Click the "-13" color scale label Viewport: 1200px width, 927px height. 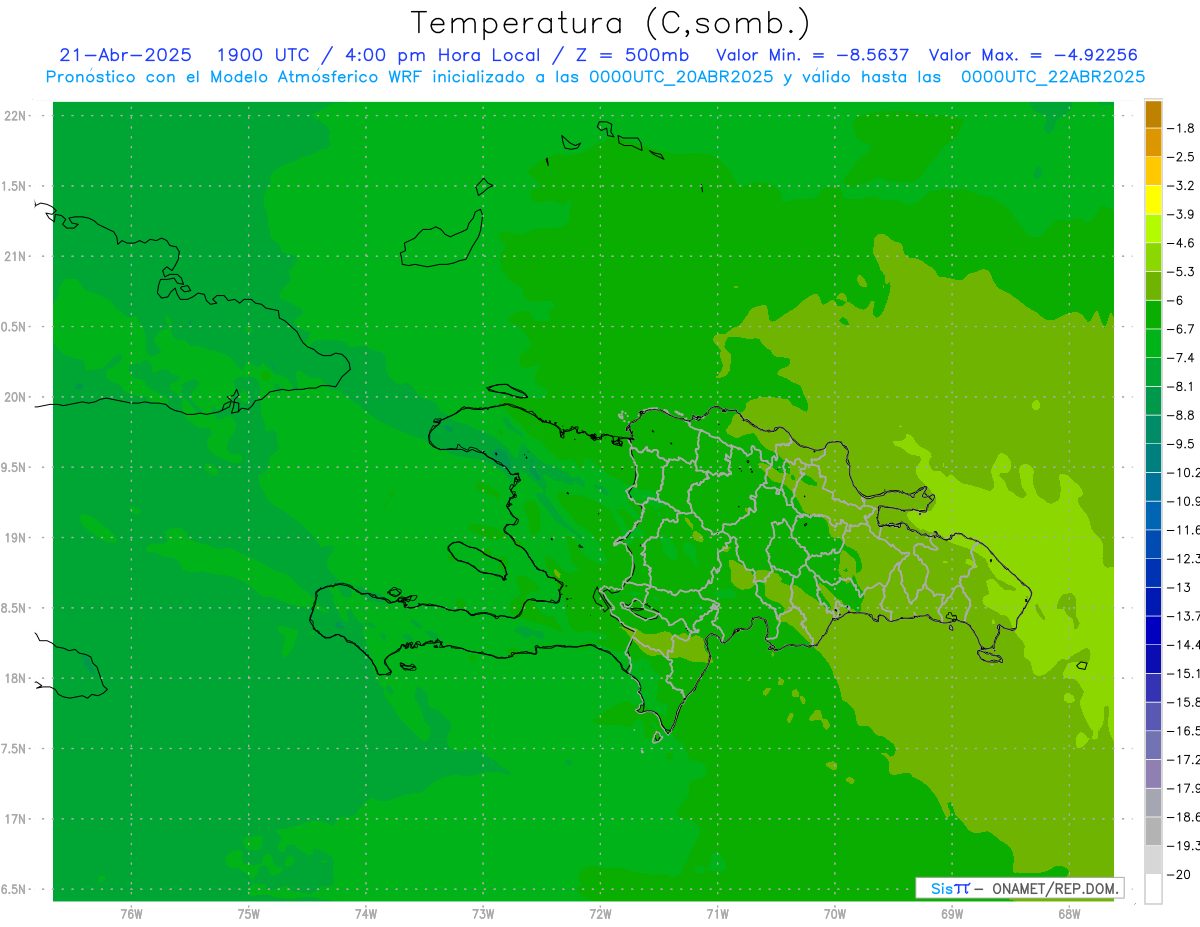click(1178, 587)
